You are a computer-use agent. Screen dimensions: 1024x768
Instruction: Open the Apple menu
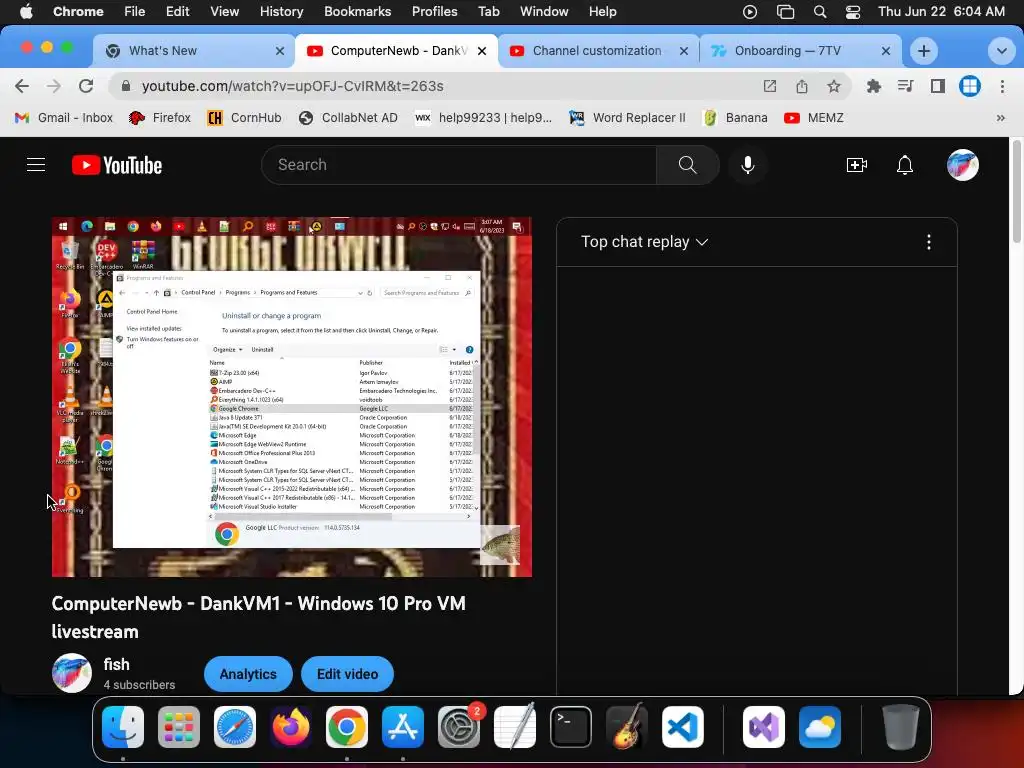pyautogui.click(x=26, y=12)
